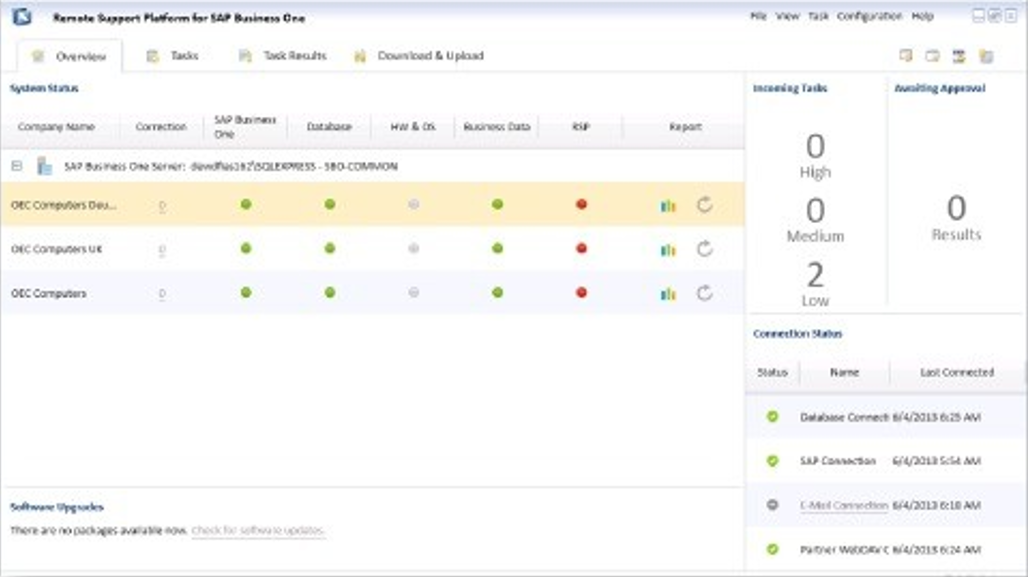
Task: Click the green Business Data indicator for OEC Computers Deu
Action: click(x=497, y=203)
